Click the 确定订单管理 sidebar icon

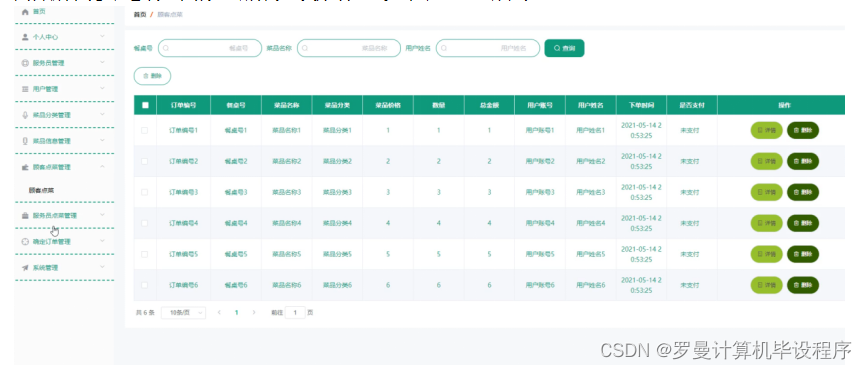[x=25, y=242]
